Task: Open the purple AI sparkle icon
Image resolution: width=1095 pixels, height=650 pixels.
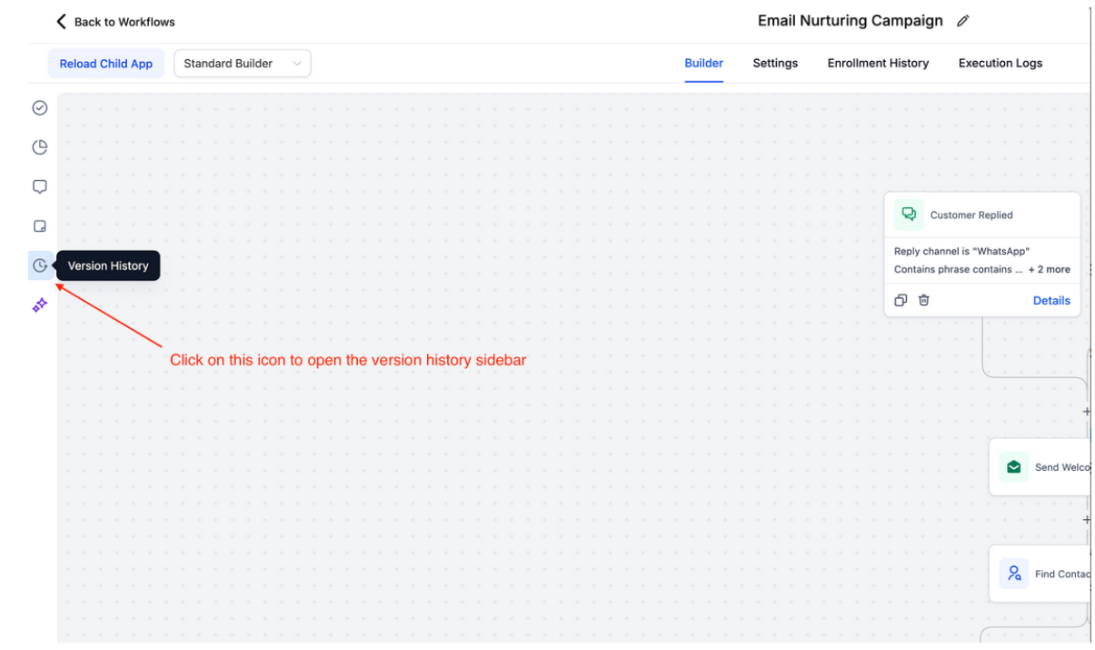Action: click(x=40, y=306)
